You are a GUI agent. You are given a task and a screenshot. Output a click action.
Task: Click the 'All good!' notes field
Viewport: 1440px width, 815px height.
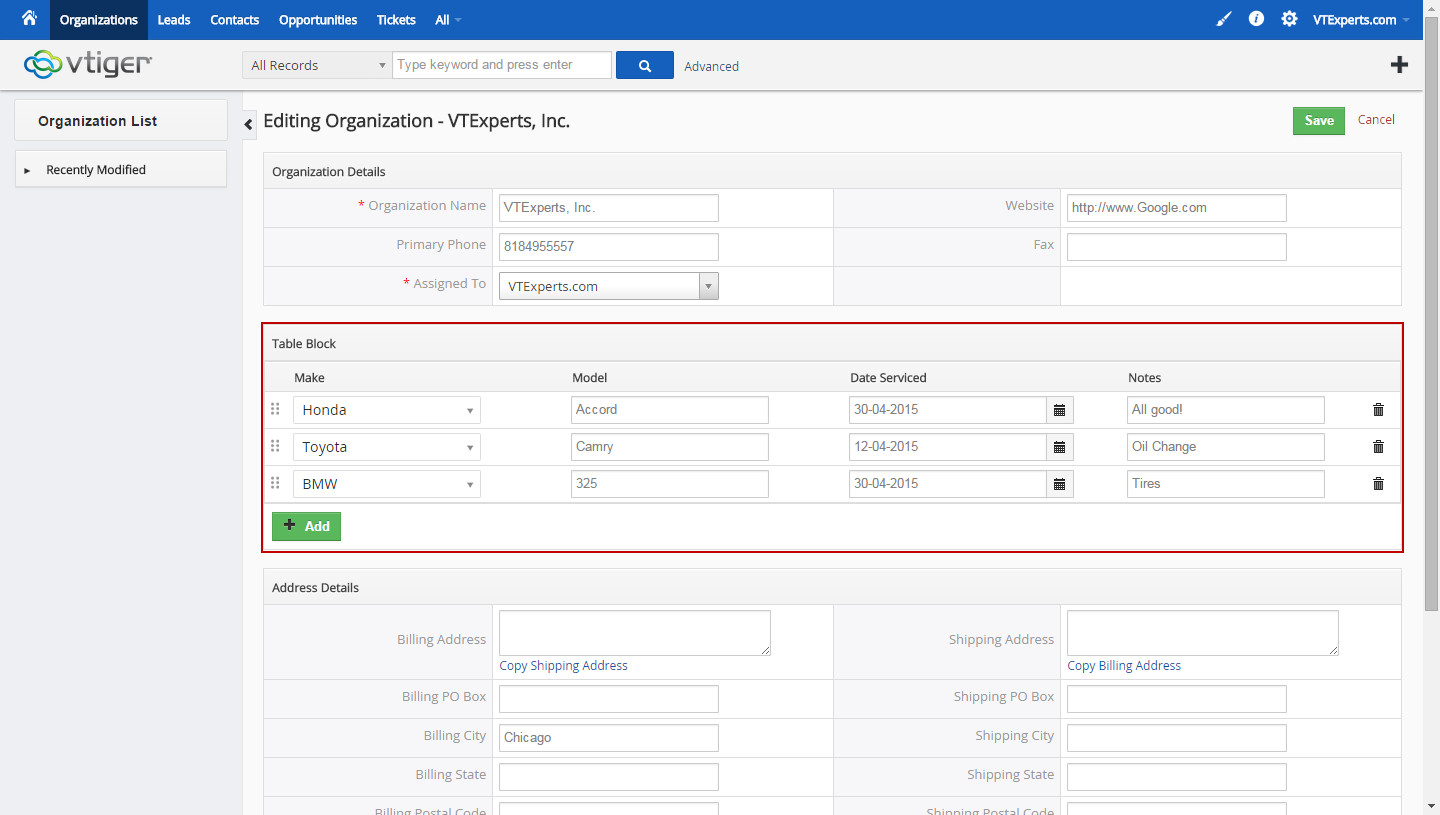pos(1226,410)
